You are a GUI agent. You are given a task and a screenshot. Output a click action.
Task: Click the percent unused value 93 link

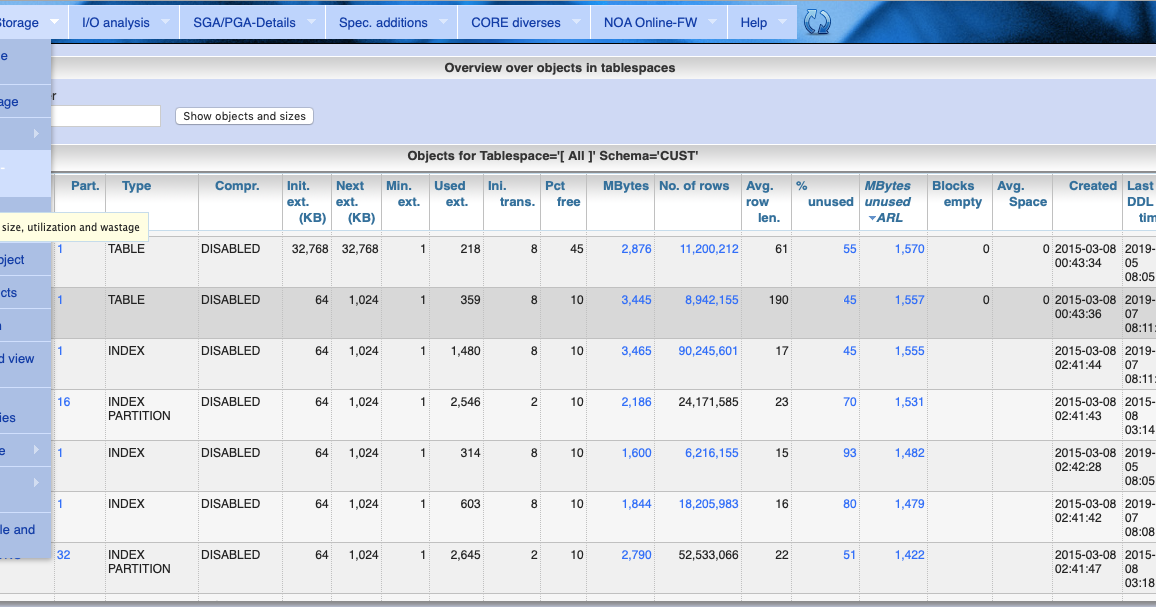(x=850, y=453)
